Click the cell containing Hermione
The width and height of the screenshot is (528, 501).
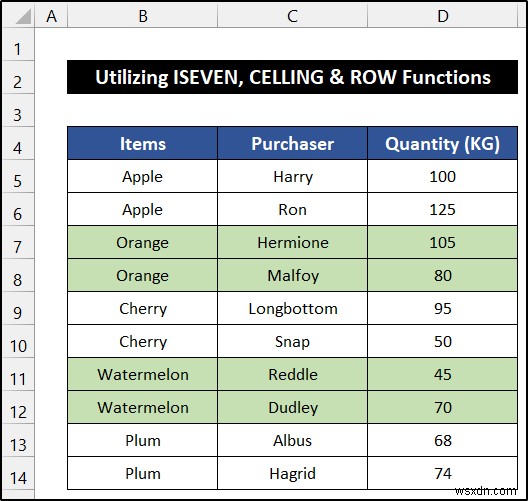(x=292, y=242)
